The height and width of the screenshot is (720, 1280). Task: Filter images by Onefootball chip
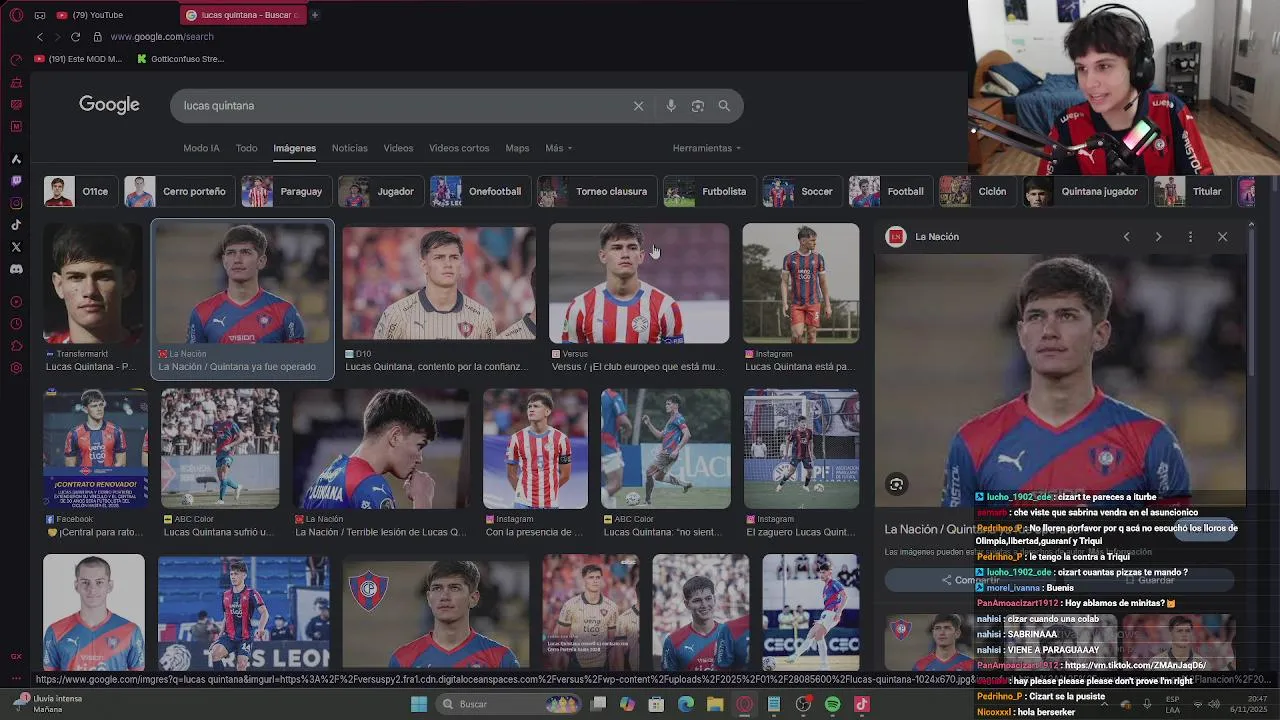(480, 191)
